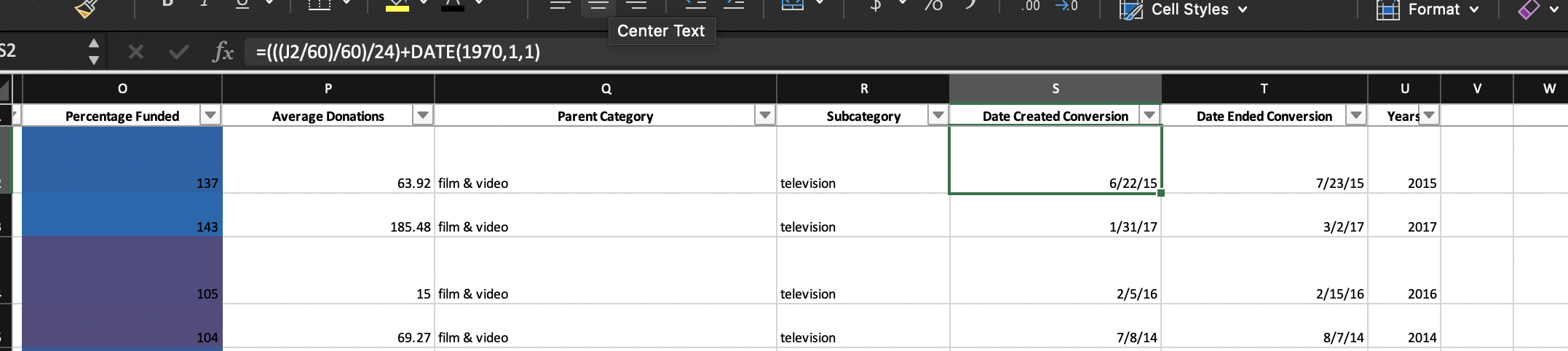Select column T header
The image size is (1568, 351).
click(x=1264, y=88)
